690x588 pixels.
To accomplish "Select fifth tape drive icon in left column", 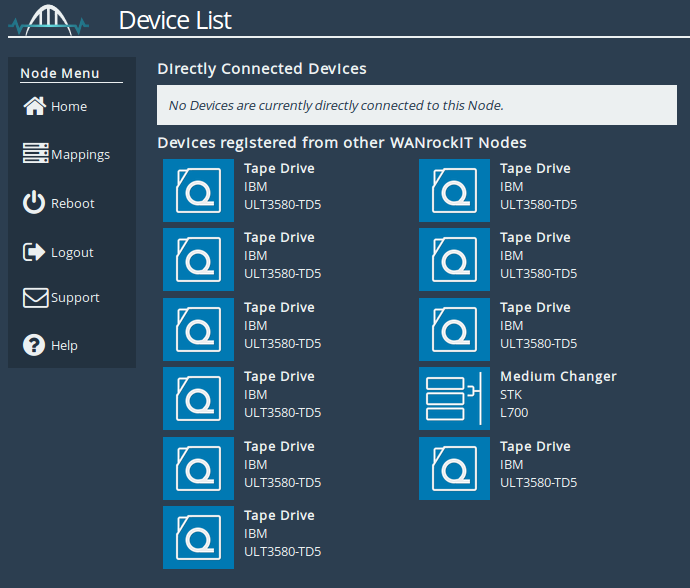I will tap(198, 468).
